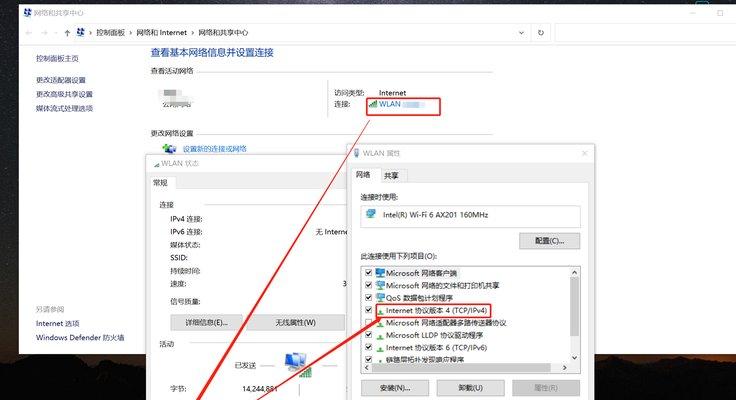This screenshot has width=736, height=400.
Task: Click the network activity computers icon in WLAN 状态
Action: click(298, 364)
